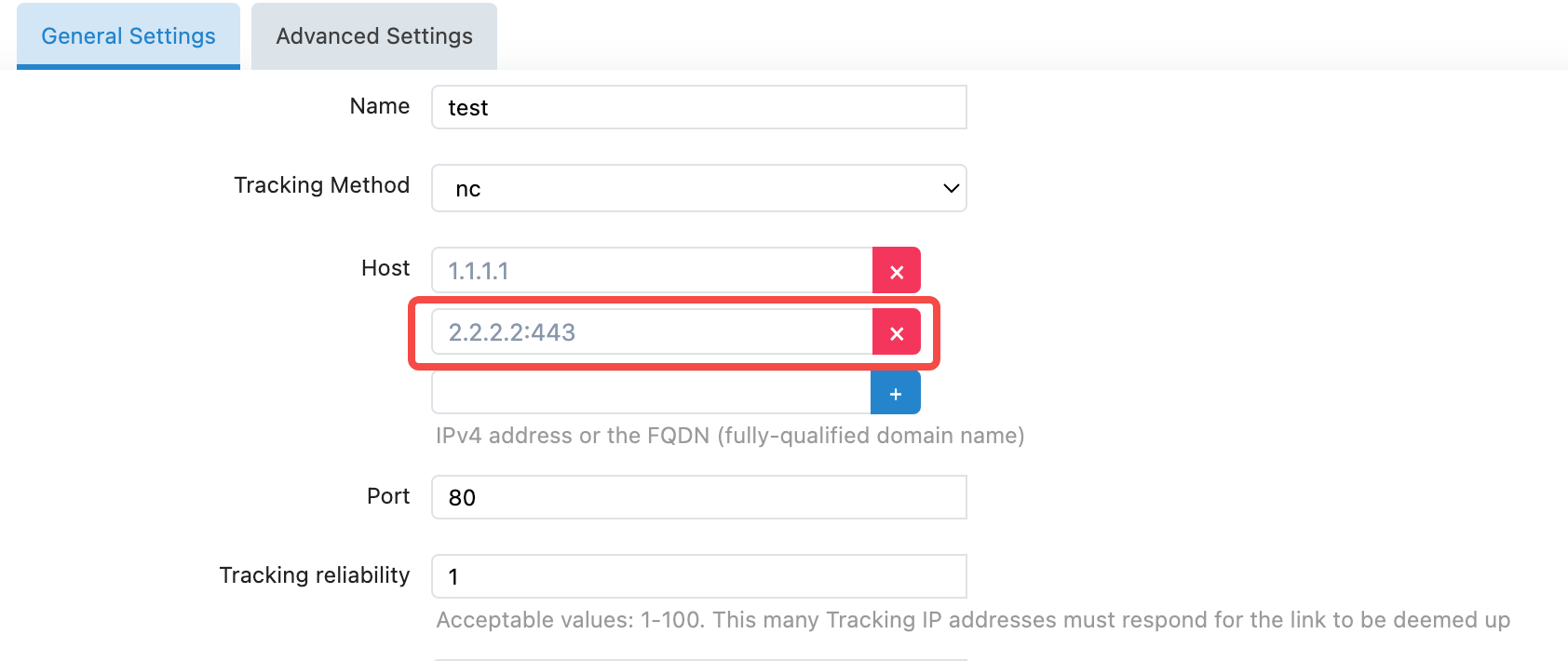Open the Tracking Method dropdown showing nc

tap(698, 188)
